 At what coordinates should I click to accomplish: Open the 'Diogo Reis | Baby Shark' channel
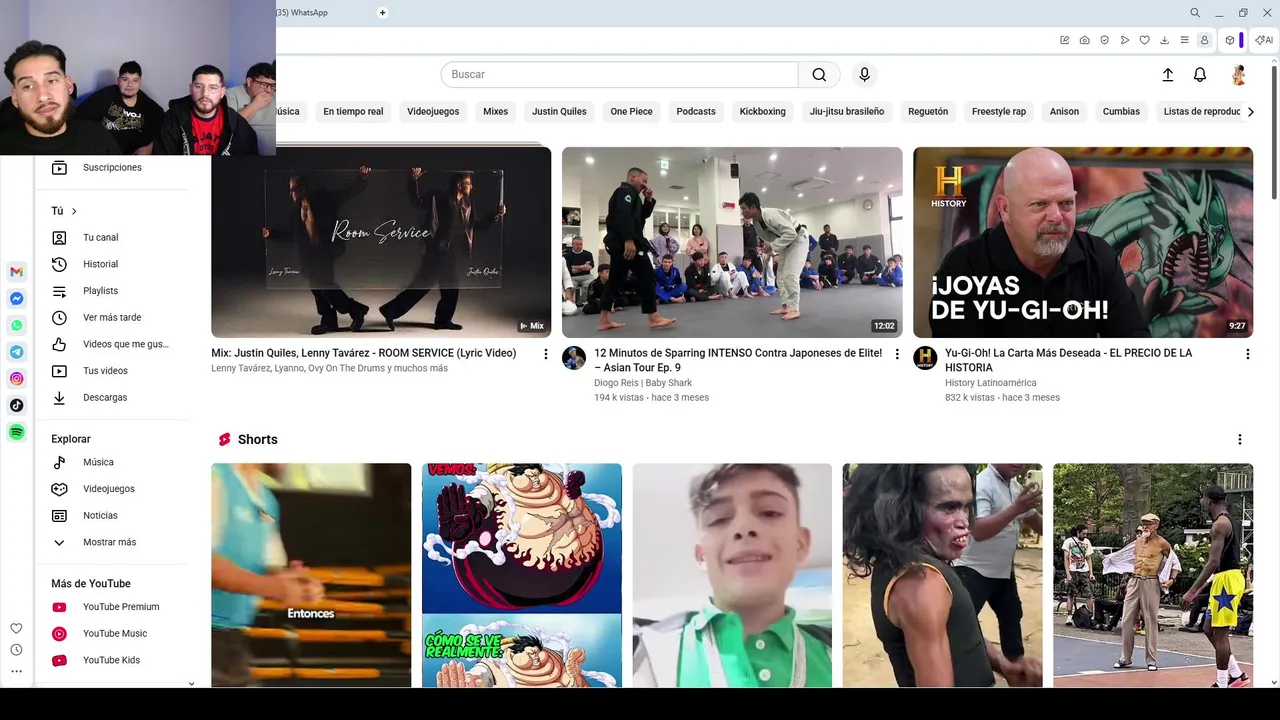[643, 383]
